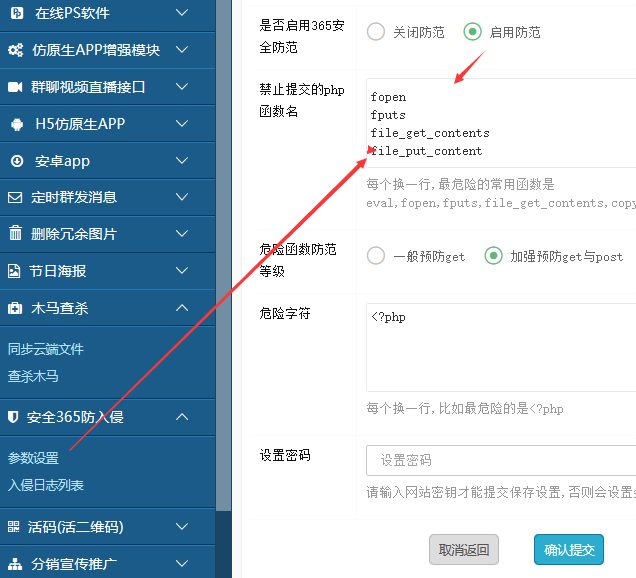
Task: Click the shield icon beside 安全365防入侵
Action: (13, 417)
